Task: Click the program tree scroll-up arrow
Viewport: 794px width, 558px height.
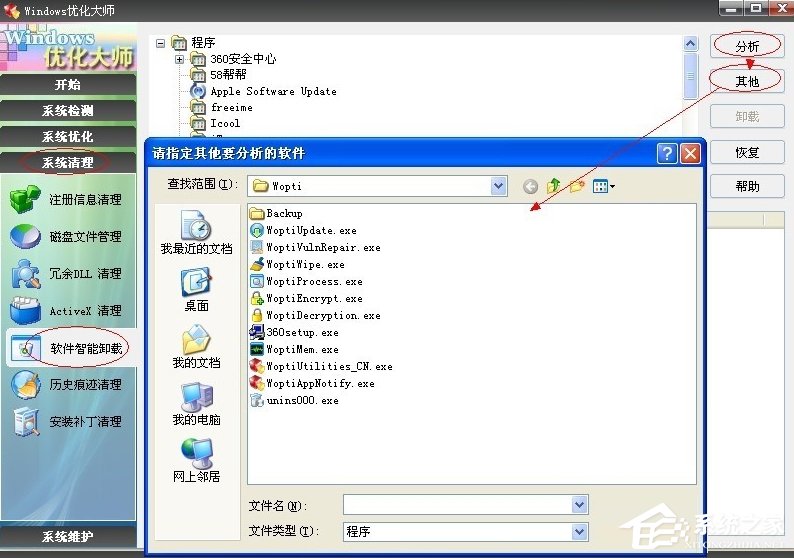Action: (x=690, y=44)
